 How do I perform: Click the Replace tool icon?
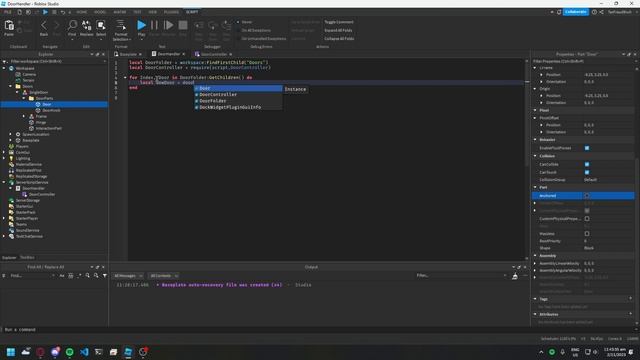pyautogui.click(x=87, y=26)
